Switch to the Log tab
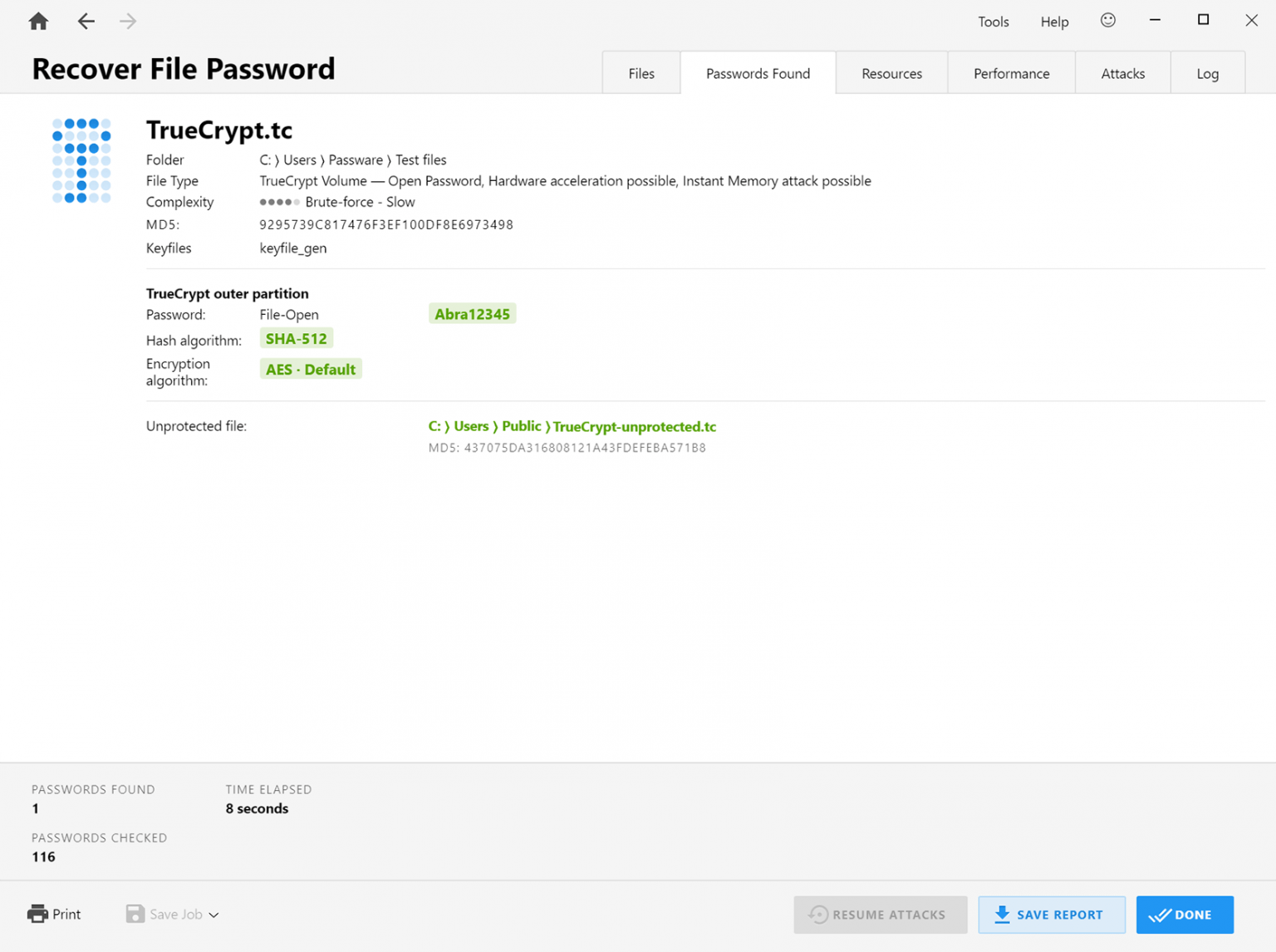Viewport: 1276px width, 952px height. (x=1207, y=73)
